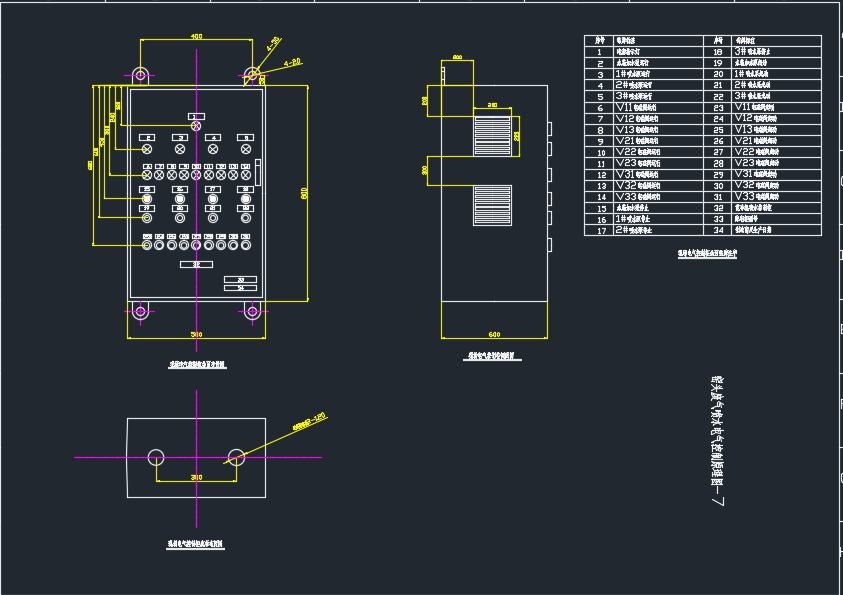Click the V33 entry in table row 31
The width and height of the screenshot is (843, 595).
pos(757,197)
